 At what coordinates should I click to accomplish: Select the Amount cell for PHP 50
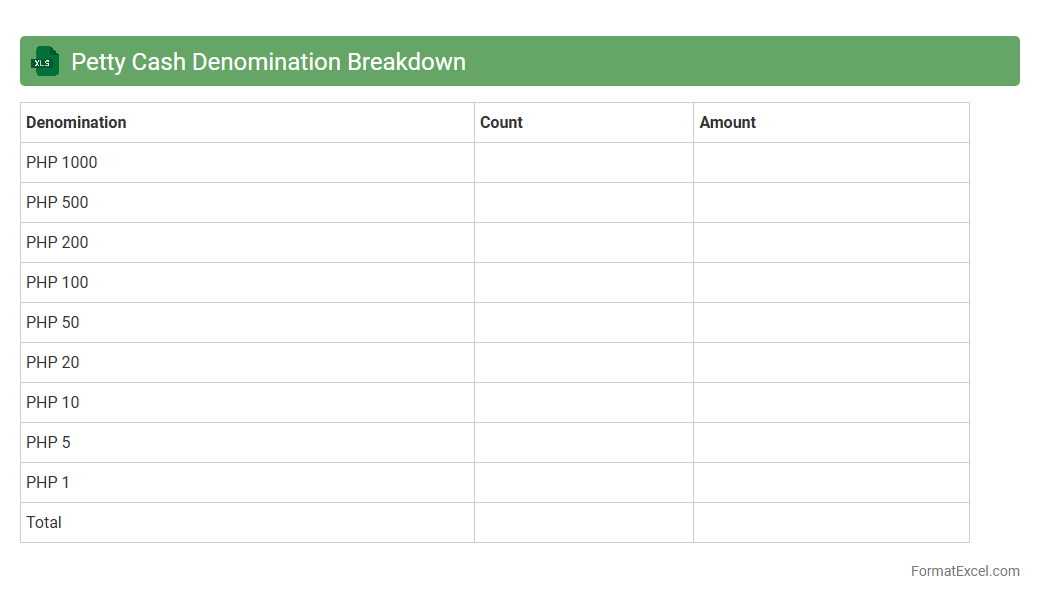point(830,322)
